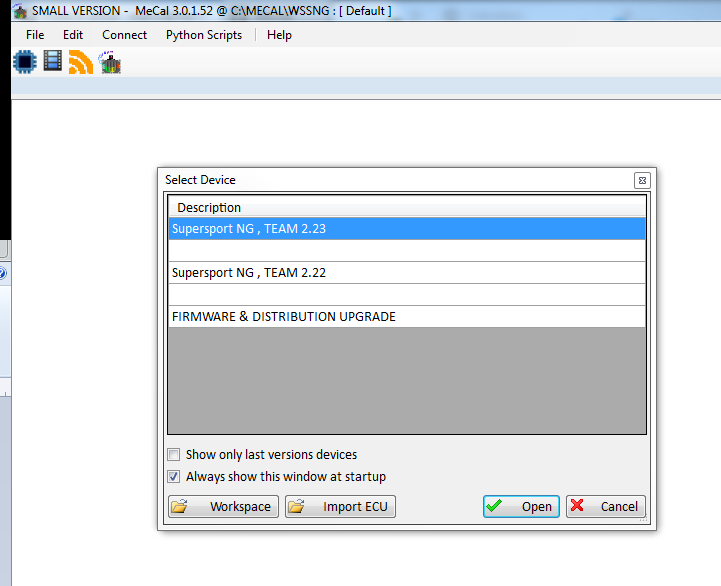Click the film strip toolbar icon
Screen dimensions: 721x586
coord(53,61)
